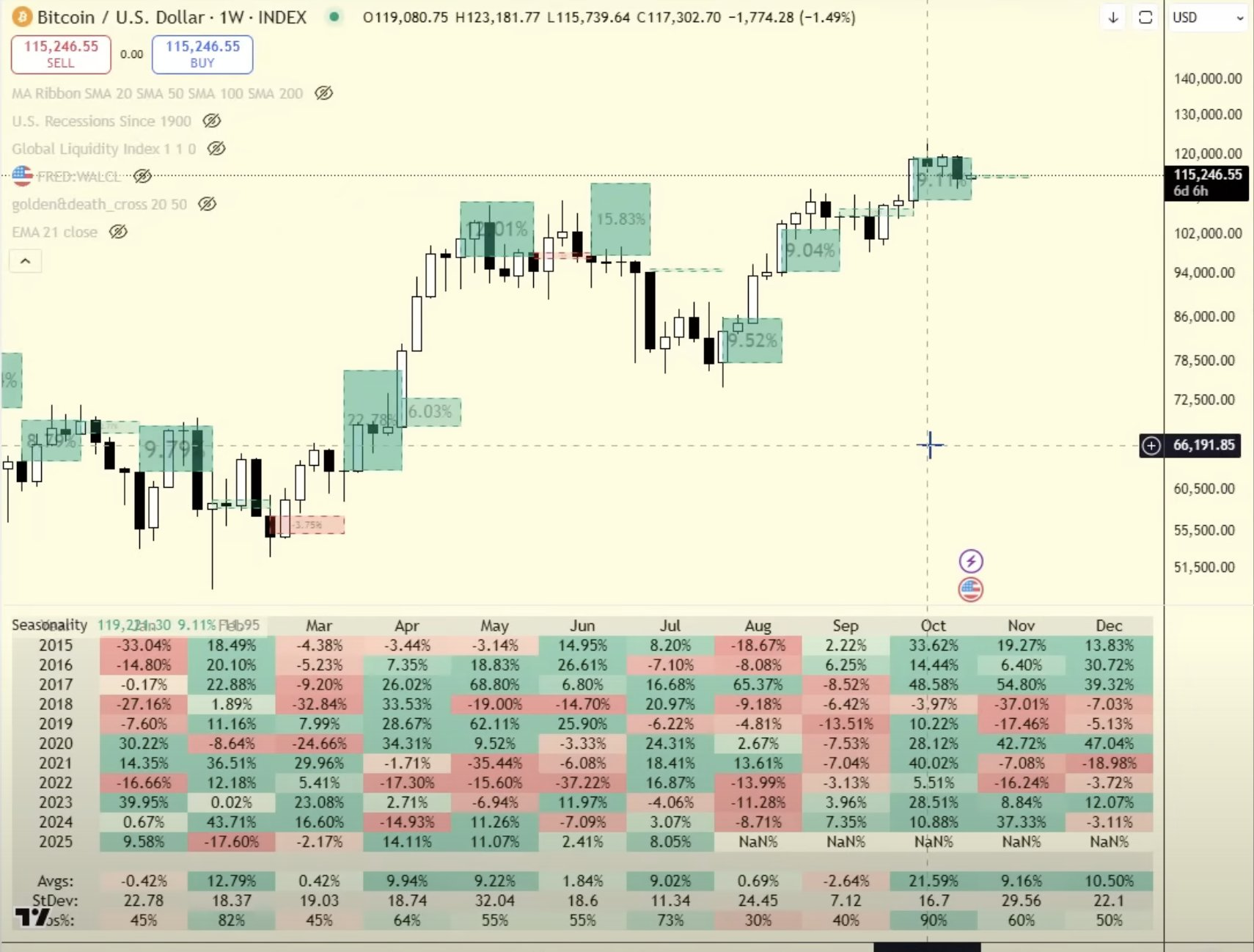1254x952 pixels.
Task: Click the green market status dot
Action: (x=334, y=17)
